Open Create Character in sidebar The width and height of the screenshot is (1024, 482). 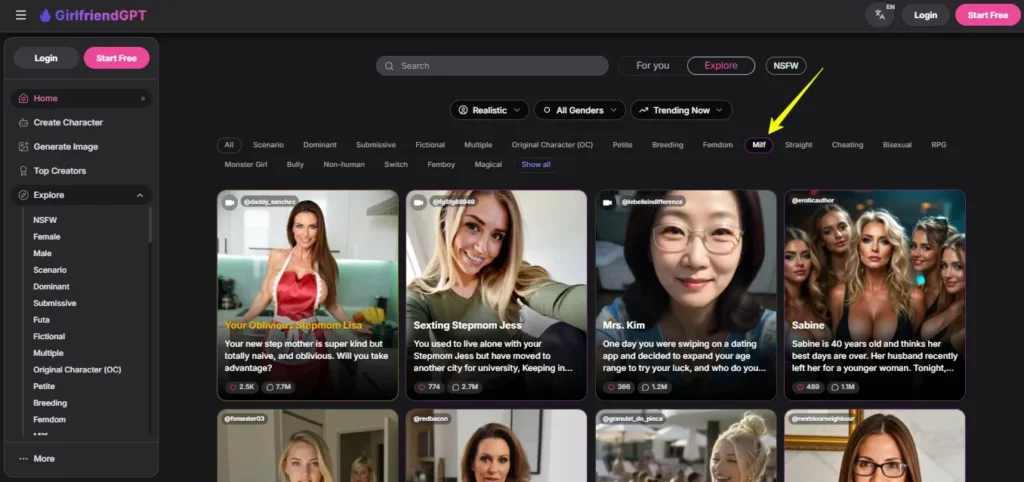[81, 123]
